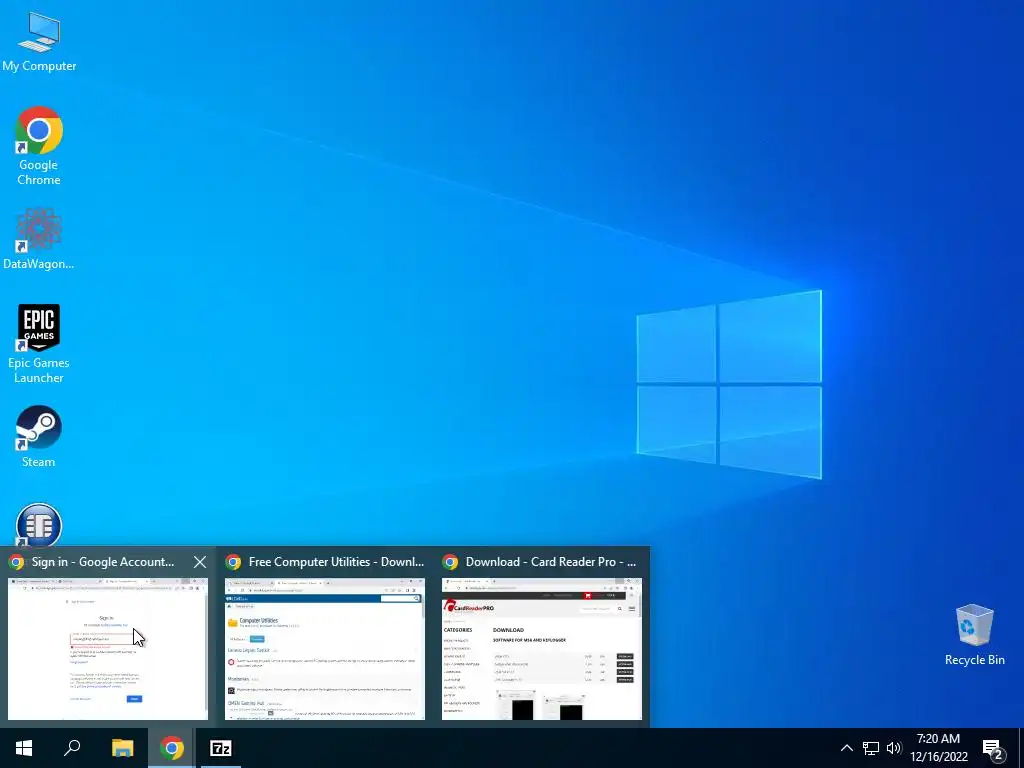Open File Explorer from taskbar
This screenshot has height=768, width=1024.
click(122, 748)
